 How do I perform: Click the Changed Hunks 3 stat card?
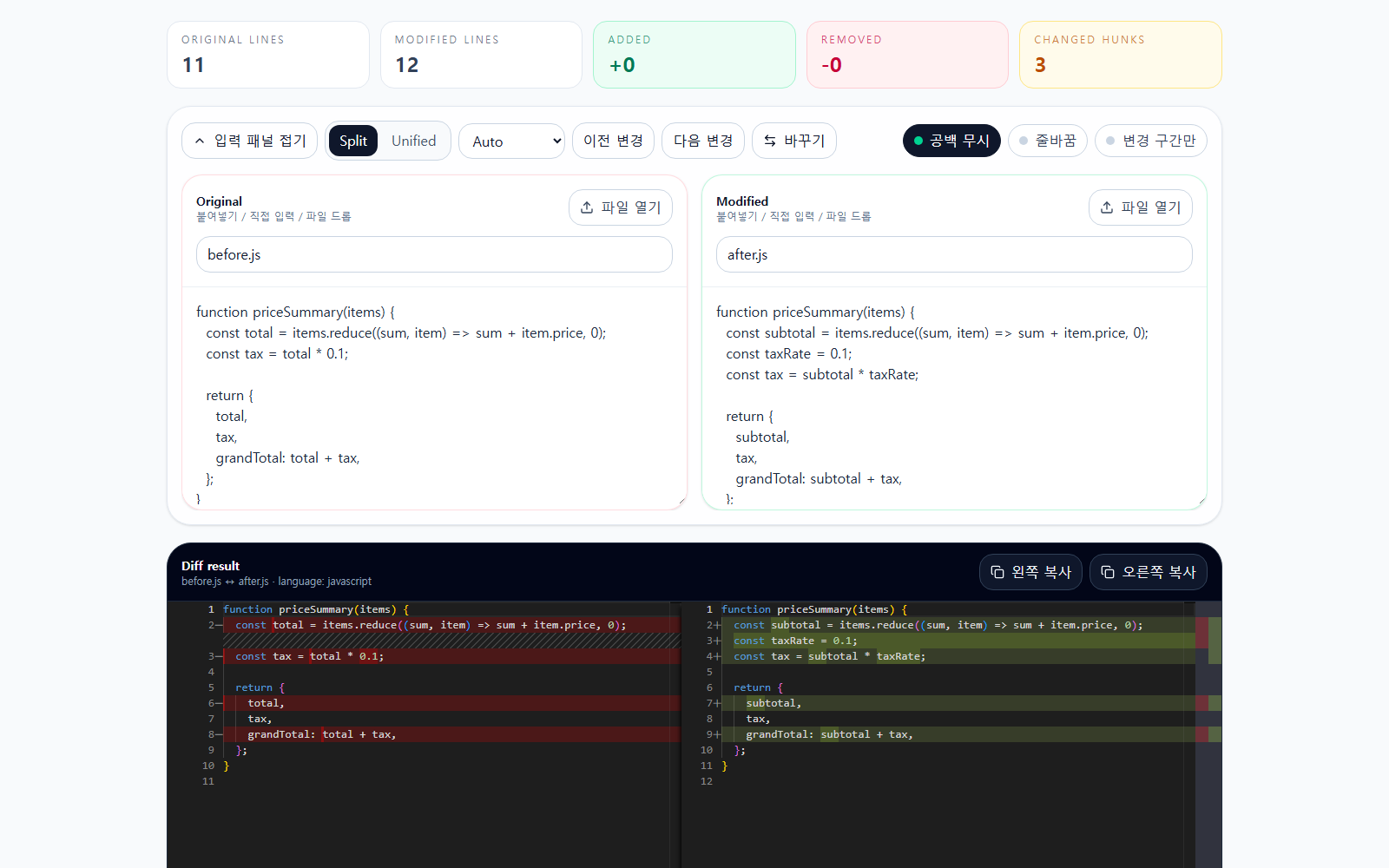coord(1121,55)
